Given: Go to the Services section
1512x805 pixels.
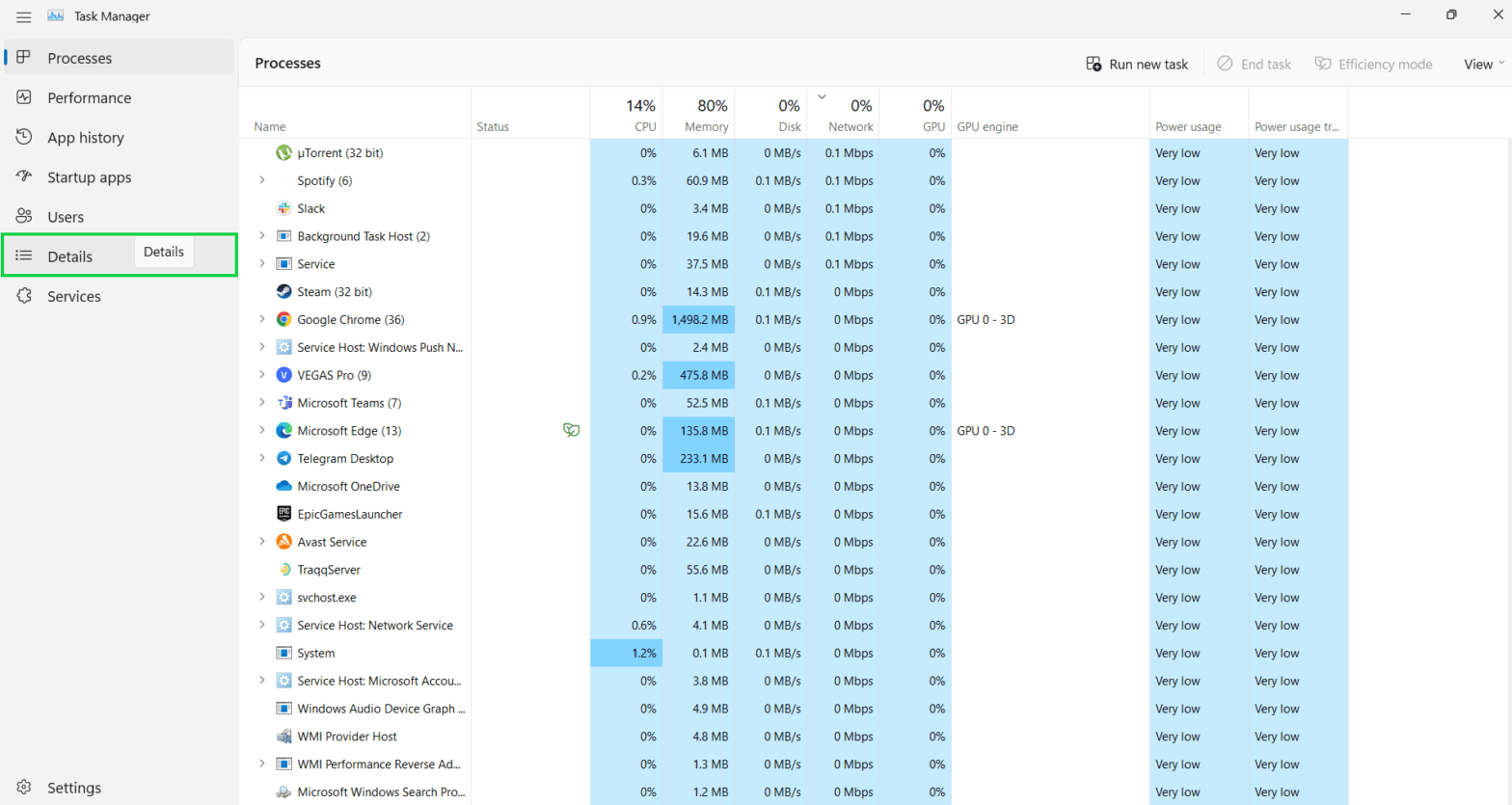Looking at the screenshot, I should tap(73, 296).
